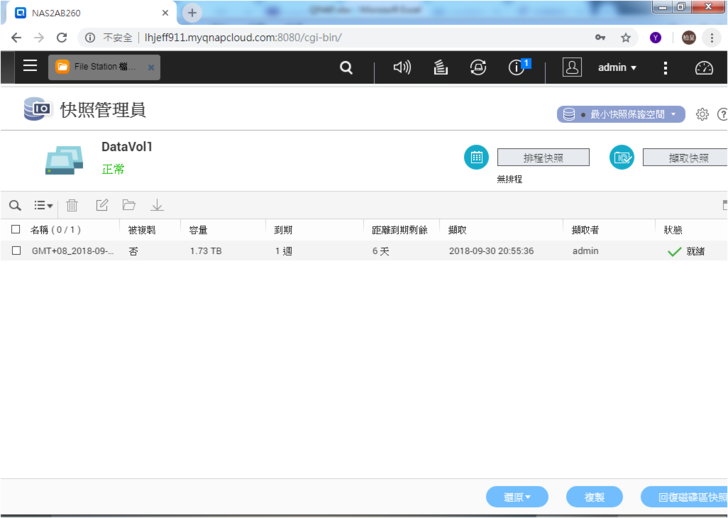
Task: Check the select-all checkbox in 名稱 header
Action: tap(15, 230)
